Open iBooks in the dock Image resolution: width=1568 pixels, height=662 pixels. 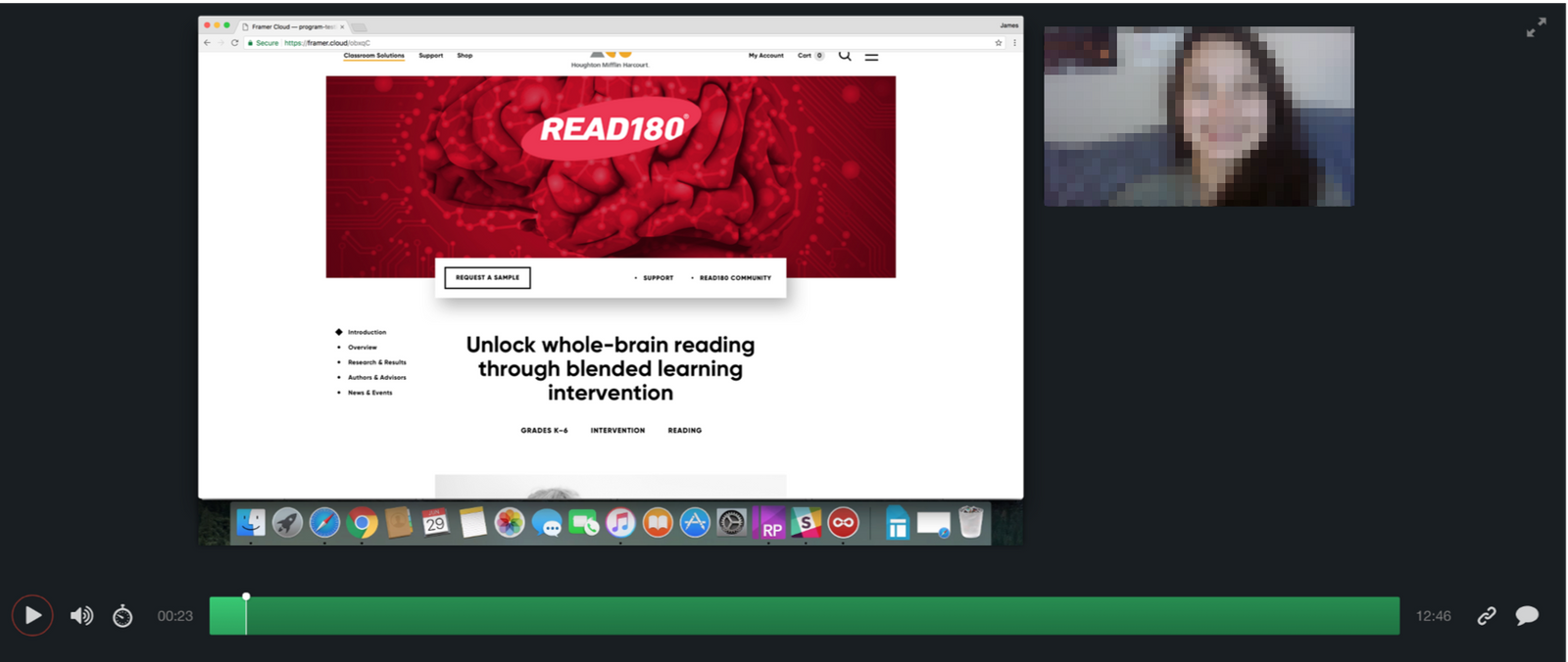[658, 523]
